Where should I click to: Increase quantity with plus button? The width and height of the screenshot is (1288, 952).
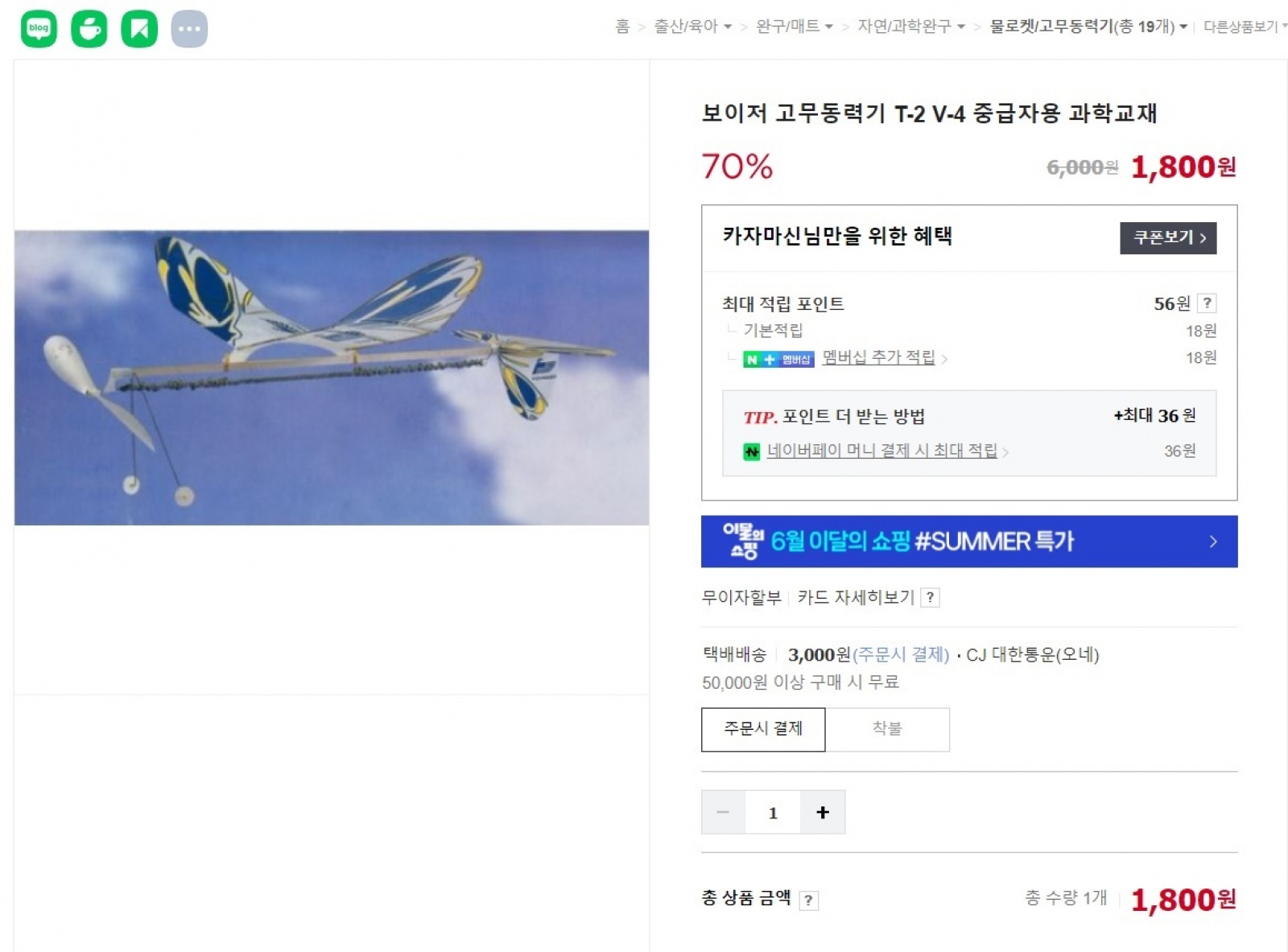(x=822, y=812)
